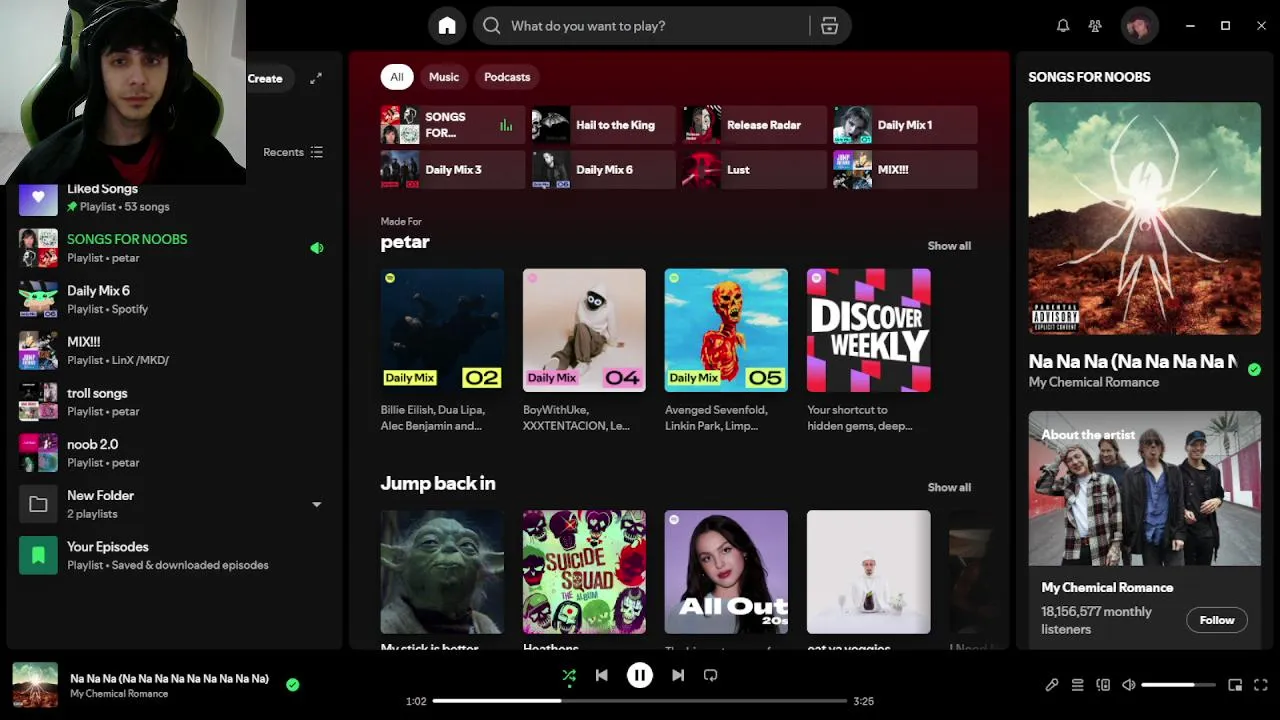Image resolution: width=1280 pixels, height=720 pixels.
Task: Open About the artist photo
Action: (1145, 488)
